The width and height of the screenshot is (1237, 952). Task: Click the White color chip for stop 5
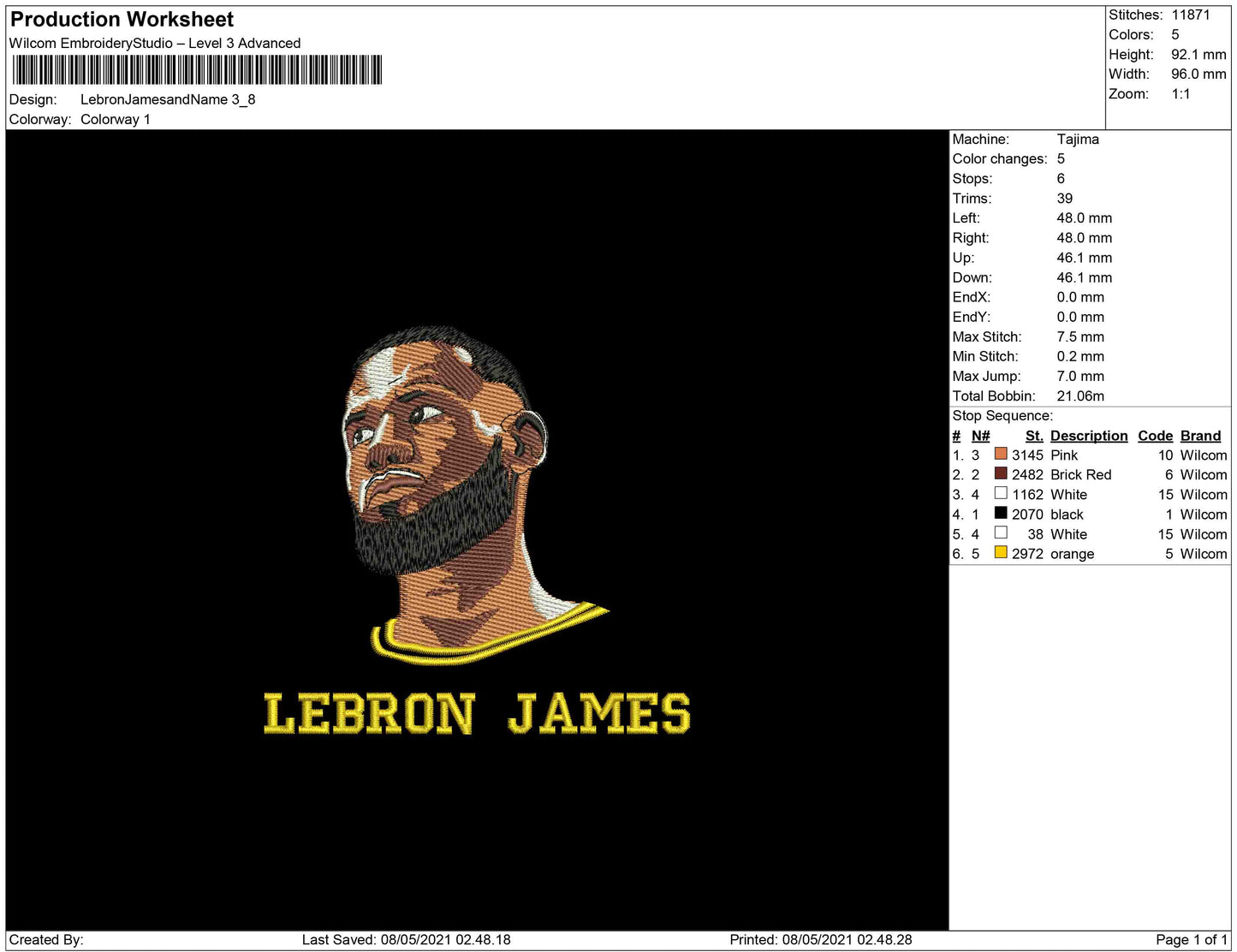tap(1000, 533)
